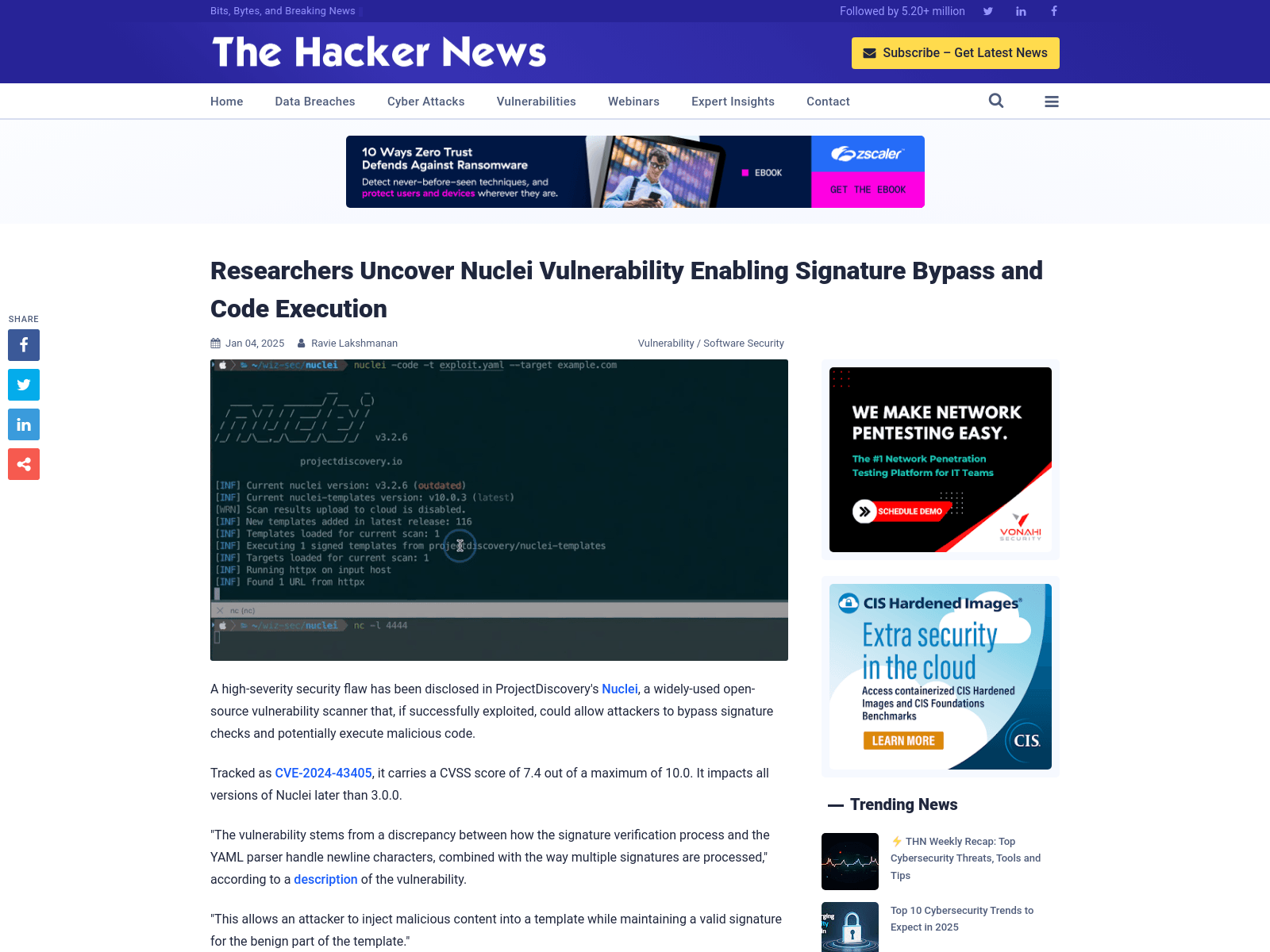The width and height of the screenshot is (1270, 952).
Task: Open more share options red button
Action: tap(24, 464)
